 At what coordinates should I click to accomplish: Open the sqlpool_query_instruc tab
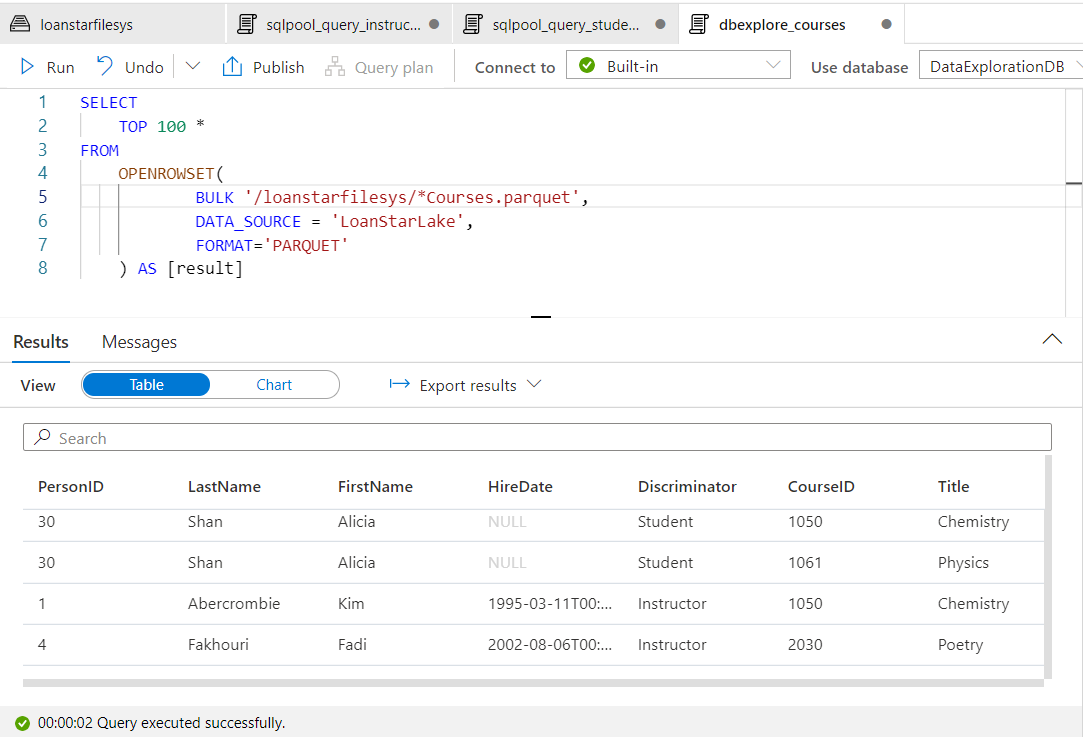point(340,23)
